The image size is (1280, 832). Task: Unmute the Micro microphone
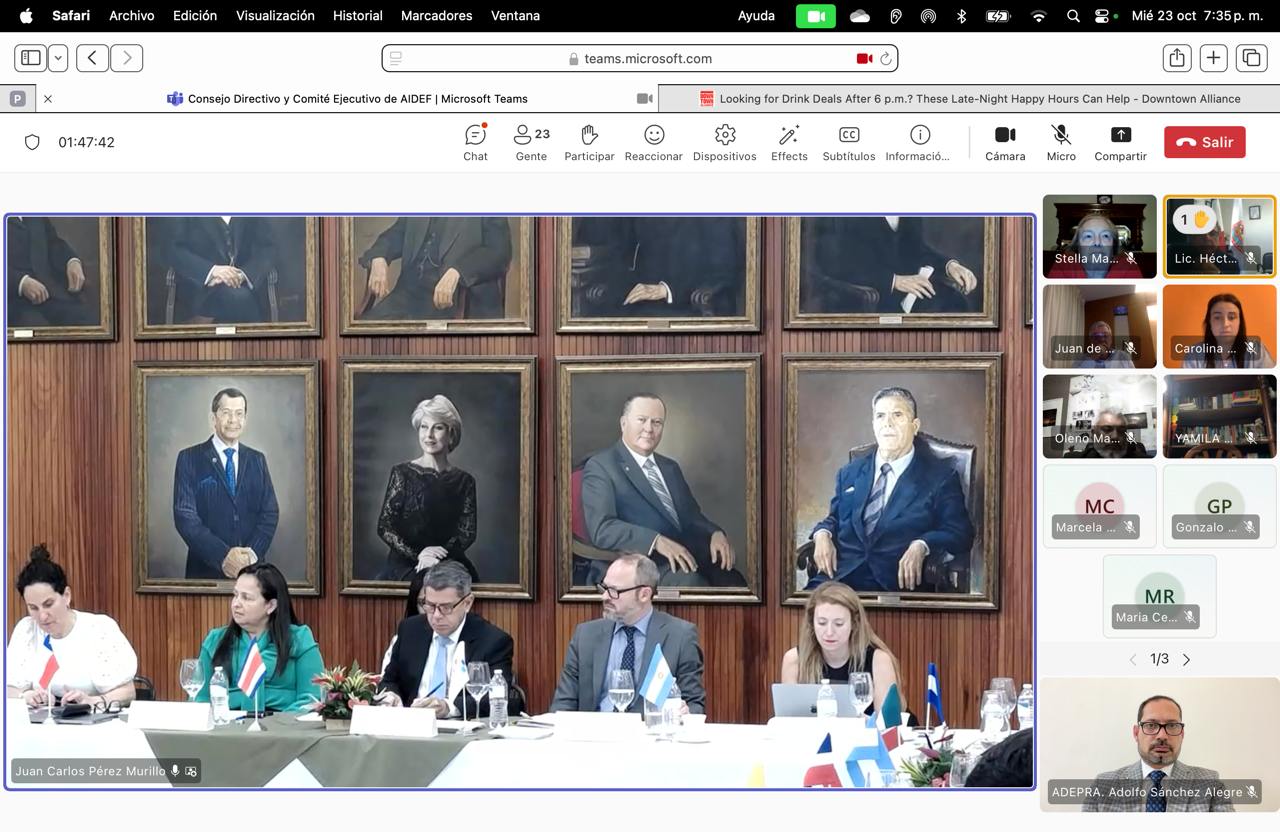(x=1061, y=142)
